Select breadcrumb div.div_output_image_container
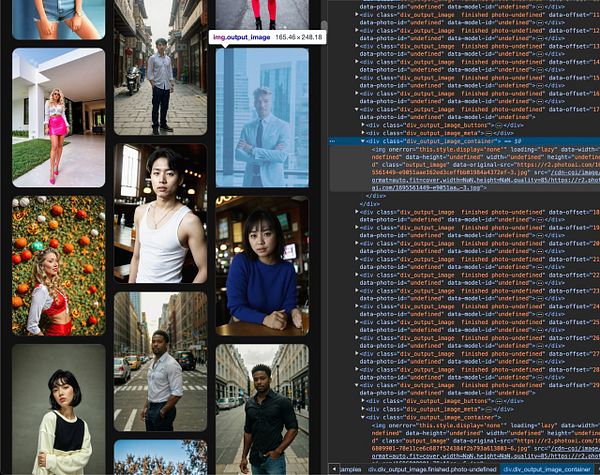The width and height of the screenshot is (600, 475). coord(547,469)
